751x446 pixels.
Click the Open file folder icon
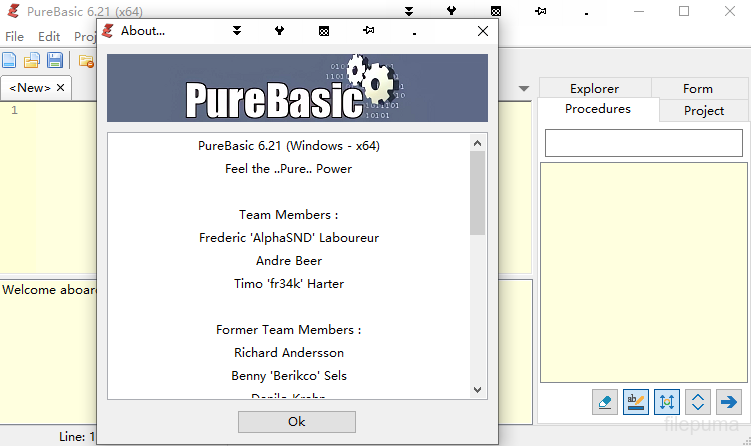(32, 61)
